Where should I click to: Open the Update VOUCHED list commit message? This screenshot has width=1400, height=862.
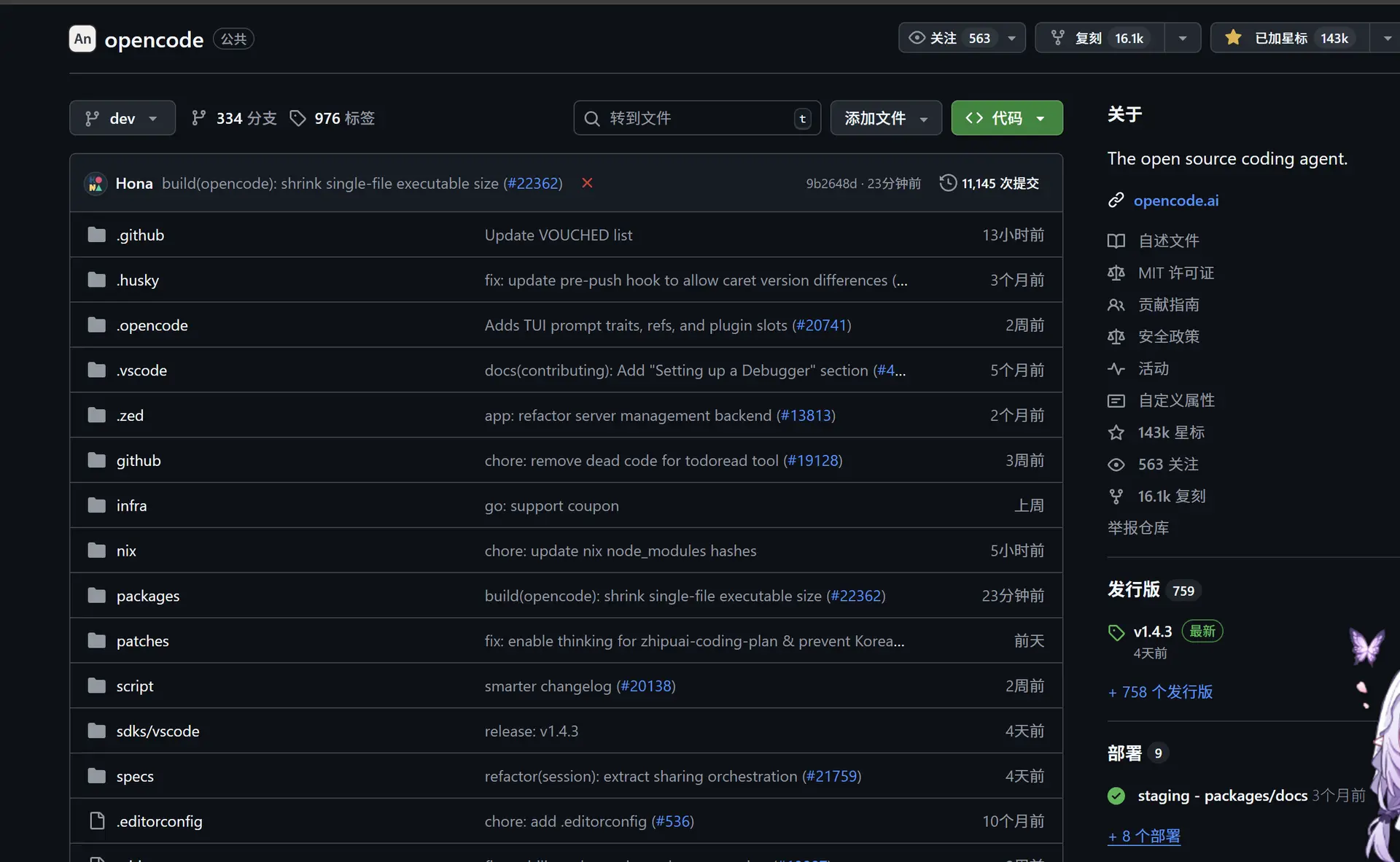(559, 235)
